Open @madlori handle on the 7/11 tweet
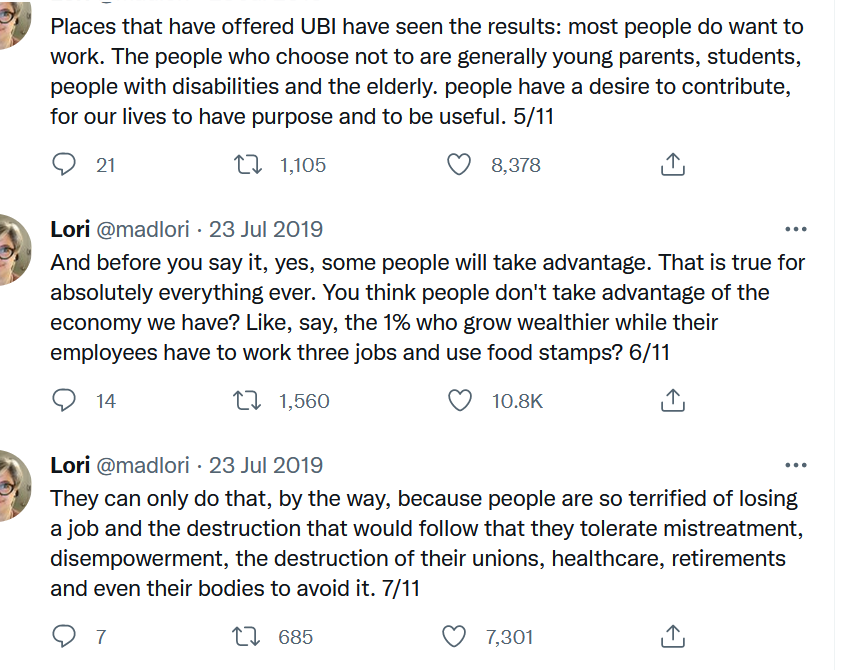 [142, 466]
